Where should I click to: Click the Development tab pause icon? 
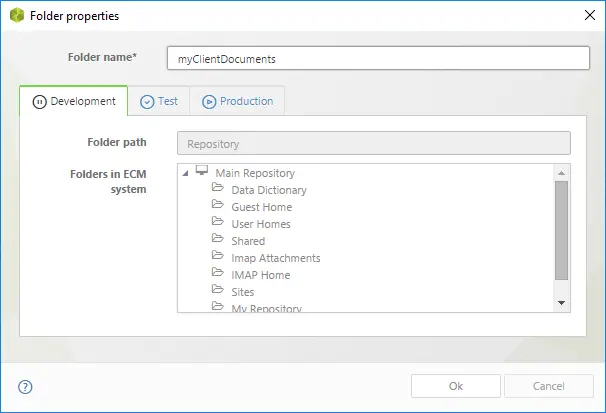pos(39,102)
